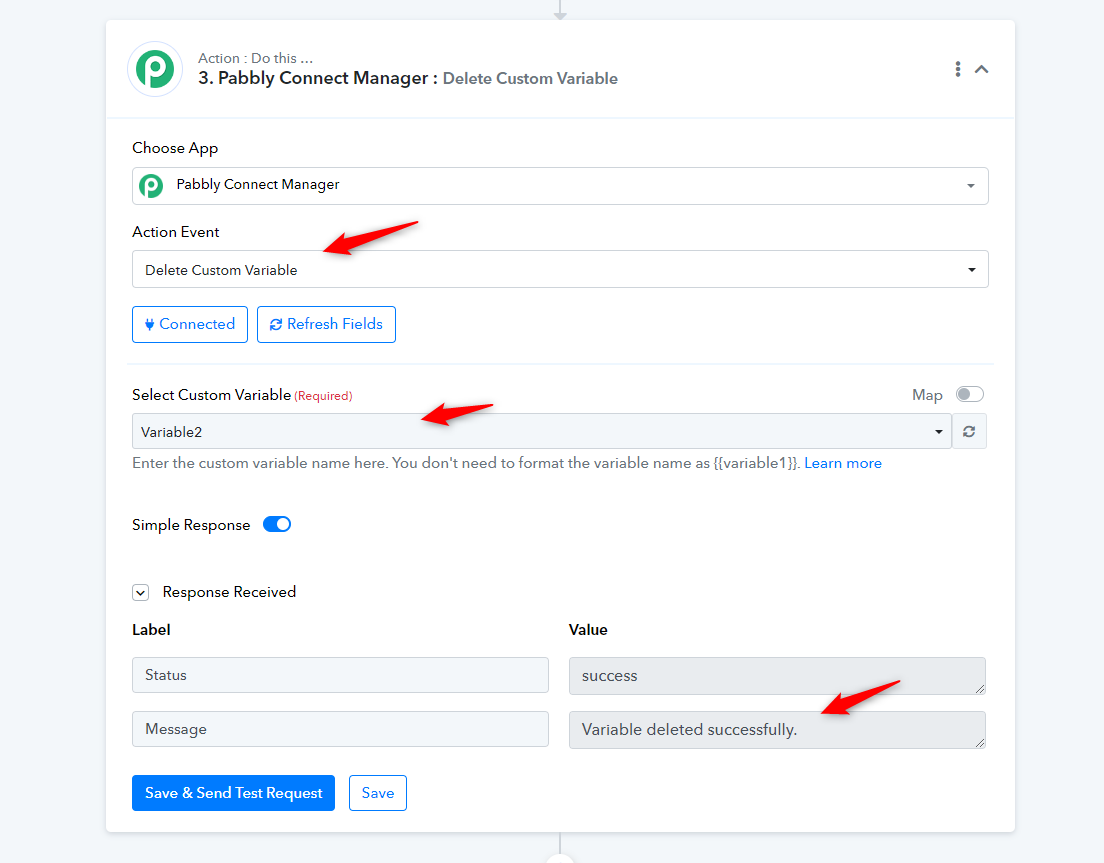Click the Variable deleted successfully value field
This screenshot has width=1104, height=863.
point(777,730)
